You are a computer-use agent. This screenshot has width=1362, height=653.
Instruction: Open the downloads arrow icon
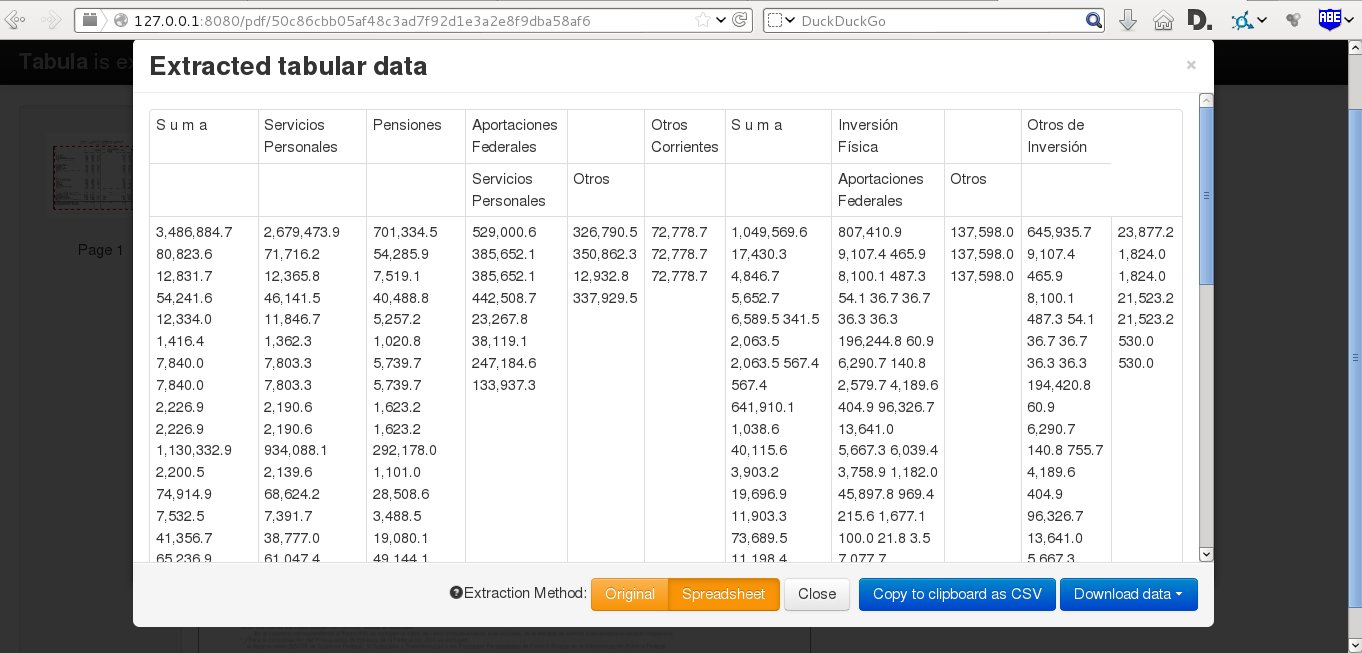1127,20
